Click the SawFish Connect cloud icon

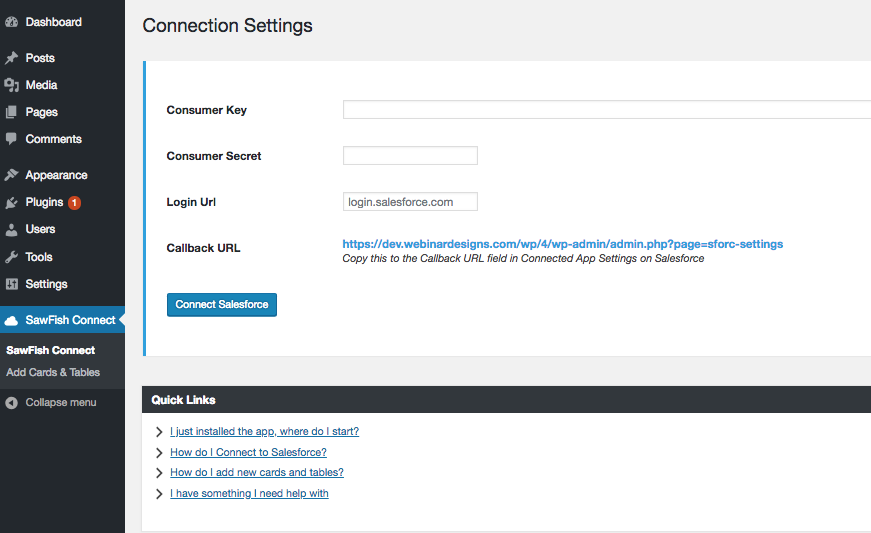[x=11, y=320]
